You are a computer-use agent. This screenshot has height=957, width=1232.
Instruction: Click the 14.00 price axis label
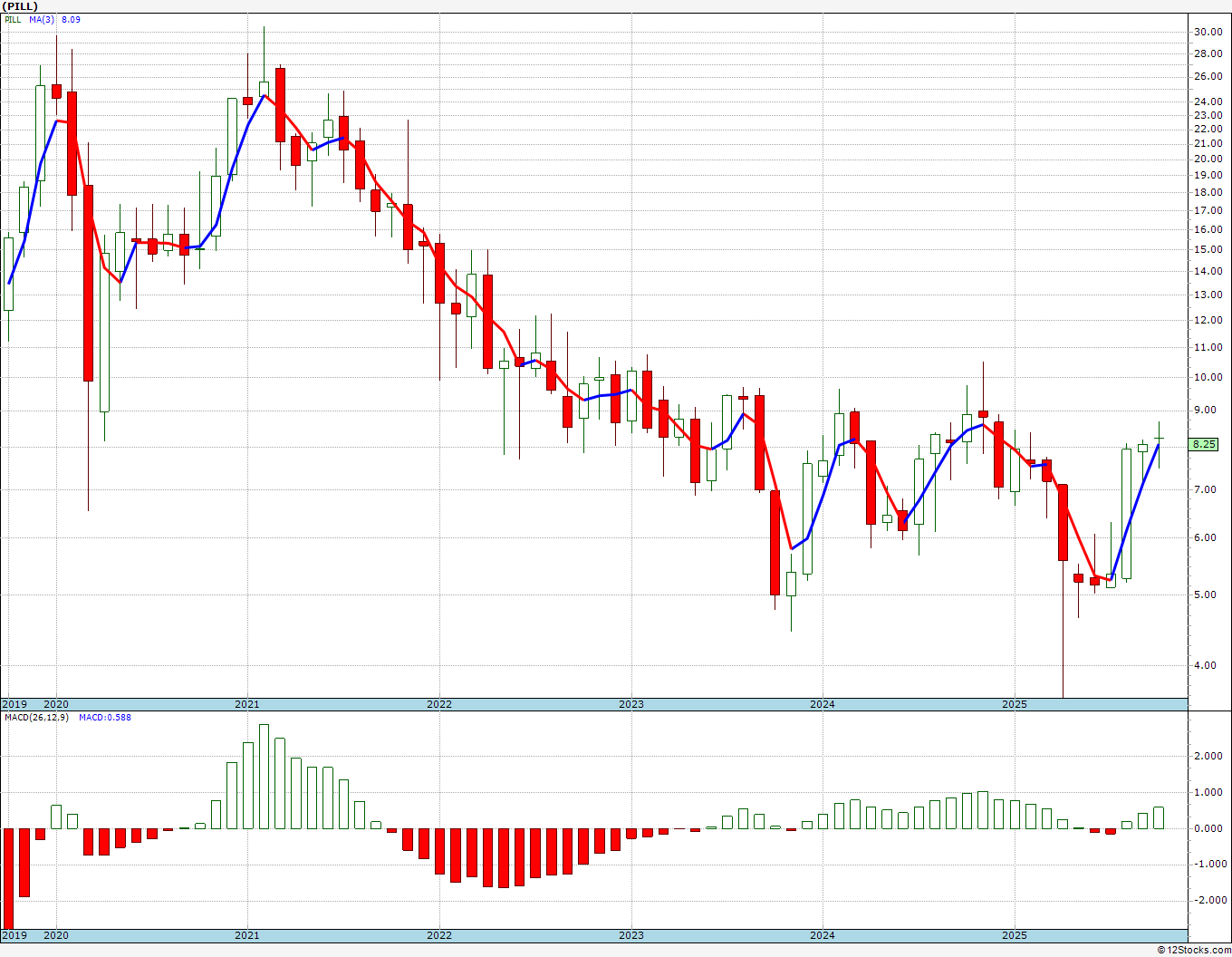[x=1208, y=271]
